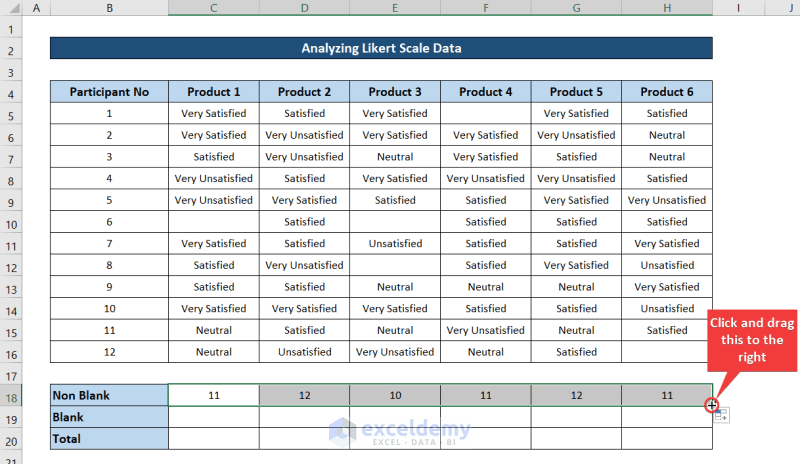Click the red drag instruction callout
This screenshot has width=800, height=464.
coord(752,340)
